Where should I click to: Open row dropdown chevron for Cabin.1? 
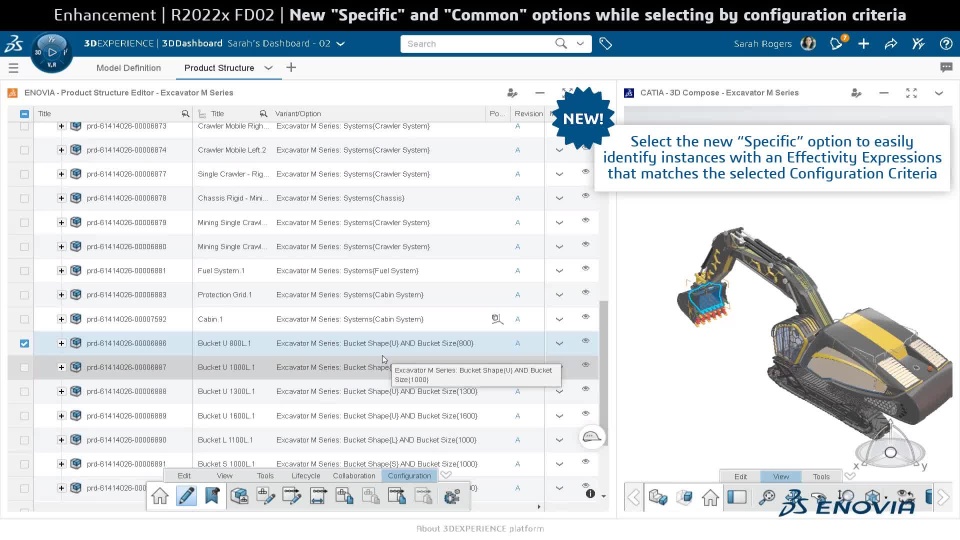point(559,319)
